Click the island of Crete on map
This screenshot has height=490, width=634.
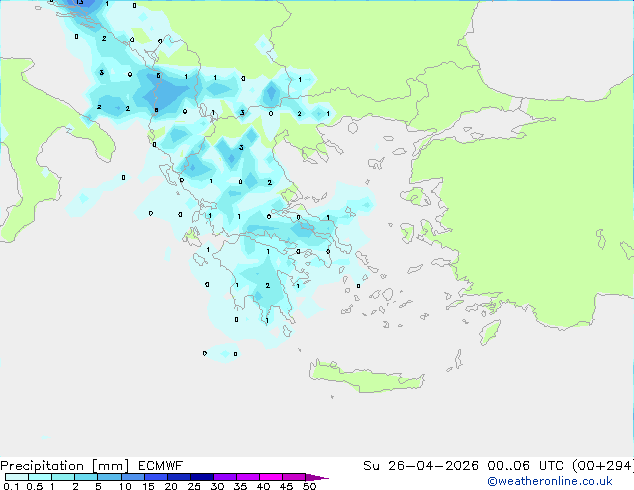(x=366, y=377)
